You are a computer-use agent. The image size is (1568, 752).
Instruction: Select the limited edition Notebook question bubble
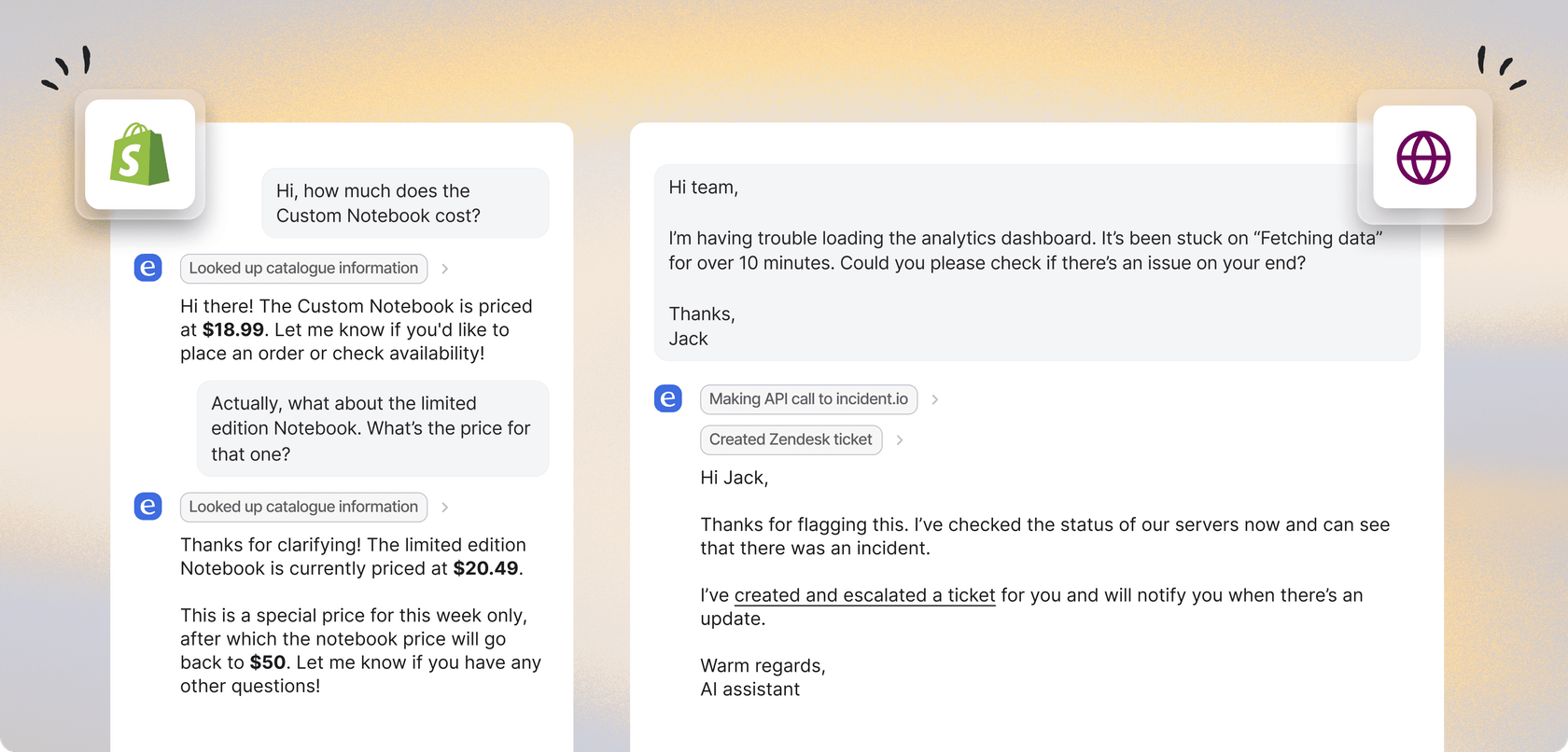372,428
